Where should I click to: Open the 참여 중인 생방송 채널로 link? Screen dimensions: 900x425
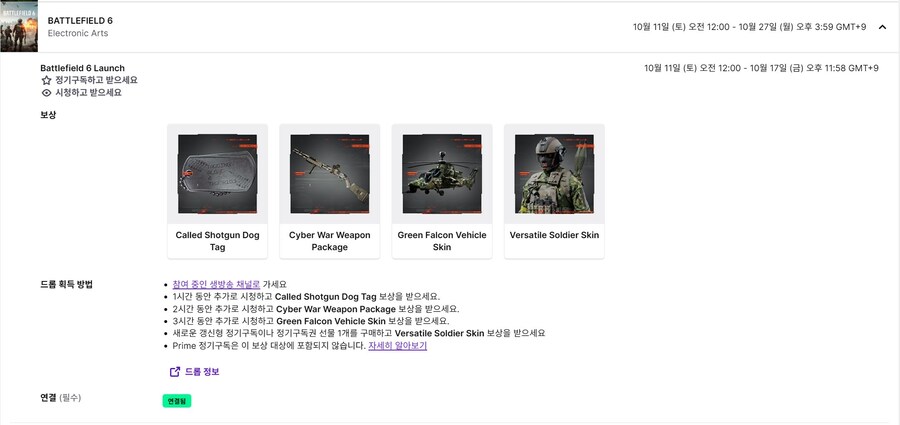(x=216, y=284)
